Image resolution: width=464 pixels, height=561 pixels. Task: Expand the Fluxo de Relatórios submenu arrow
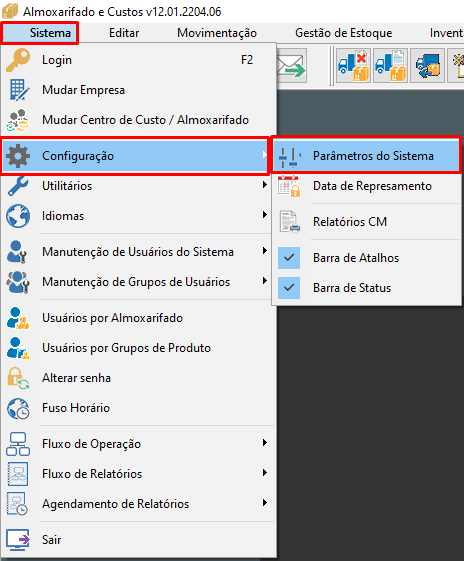pos(264,473)
